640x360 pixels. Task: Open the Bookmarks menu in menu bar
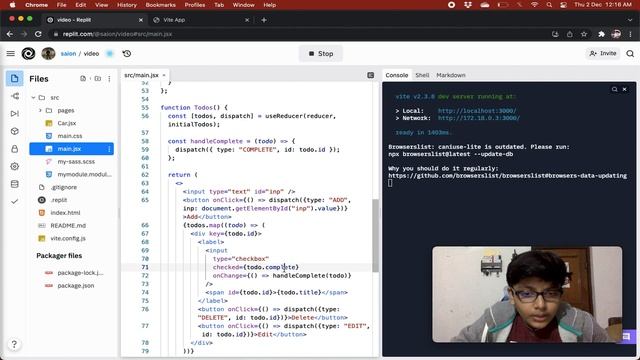pyautogui.click(x=160, y=5)
